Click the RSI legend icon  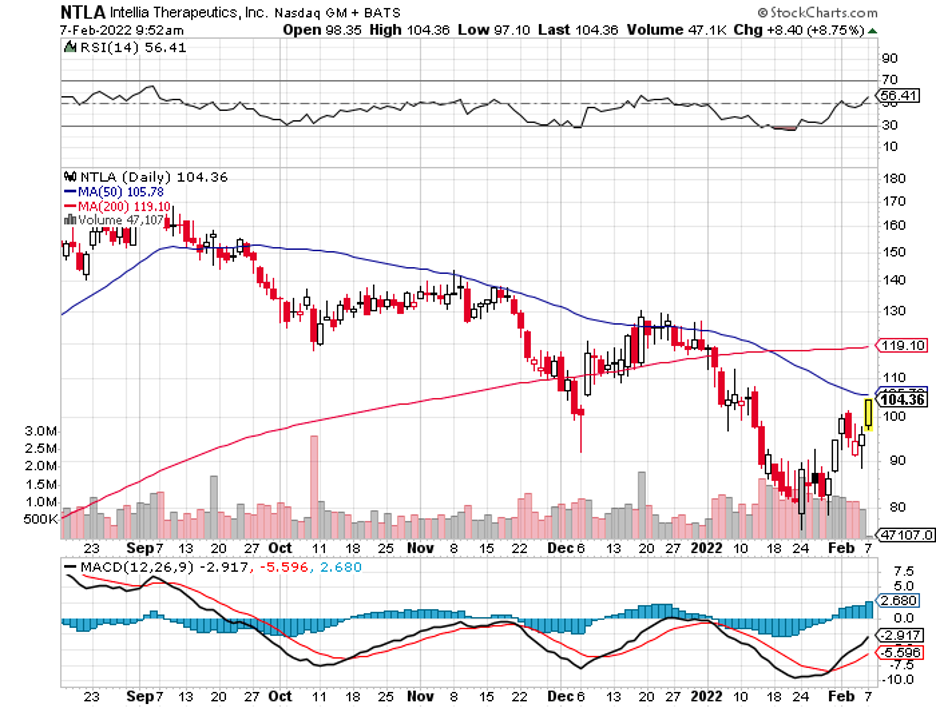click(x=70, y=47)
